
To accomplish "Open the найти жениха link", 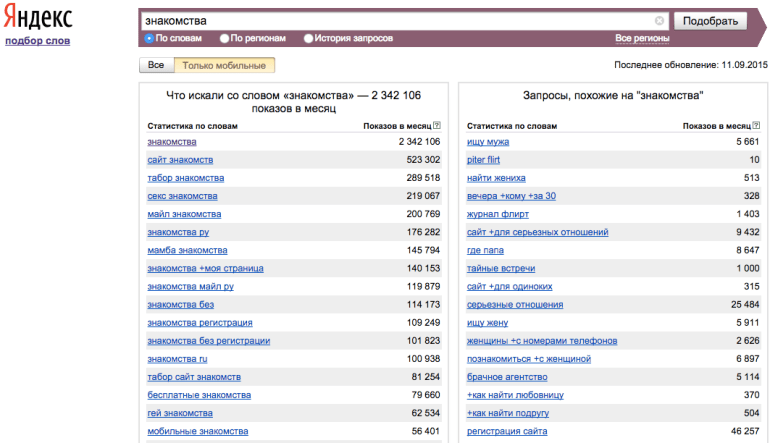I will pos(496,178).
